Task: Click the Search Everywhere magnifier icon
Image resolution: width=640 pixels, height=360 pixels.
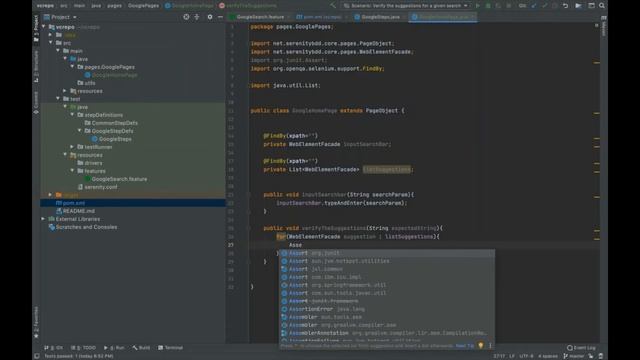Action: 602,6
